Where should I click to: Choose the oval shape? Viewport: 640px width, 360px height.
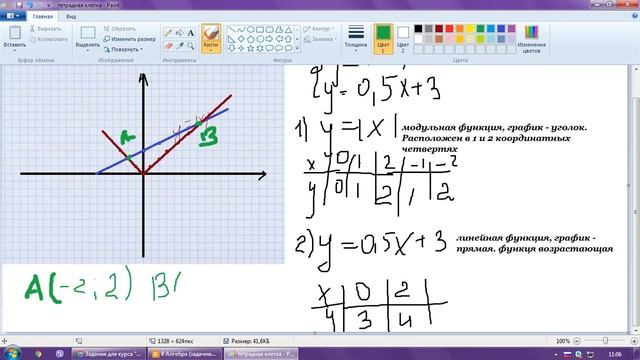click(251, 29)
